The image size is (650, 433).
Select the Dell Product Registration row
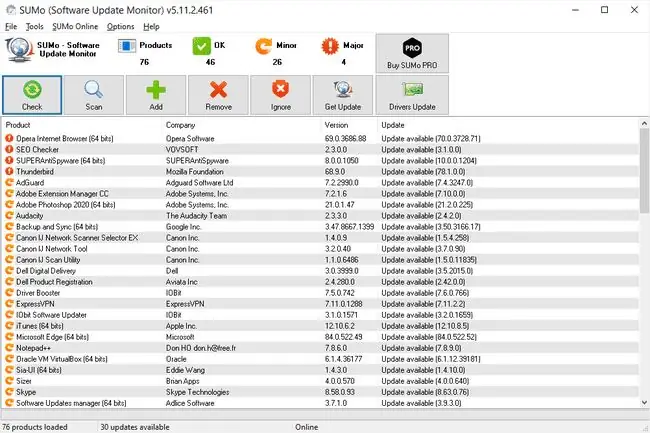coord(321,282)
